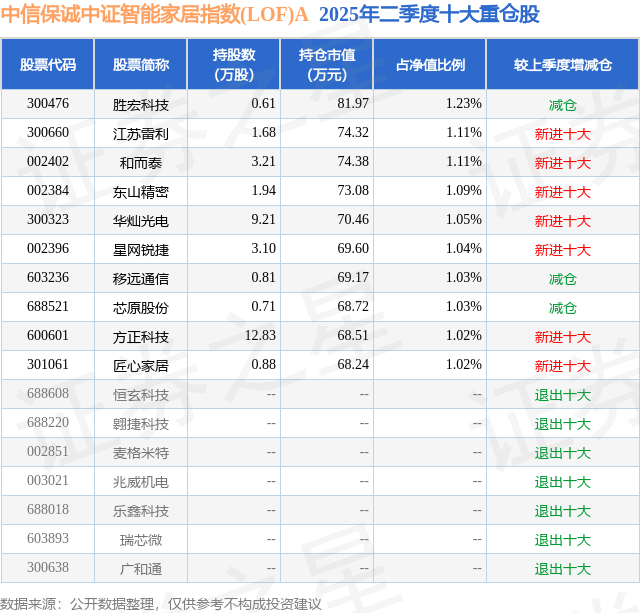Click the 数据来源 footer note
This screenshot has width=640, height=613.
tap(161, 604)
